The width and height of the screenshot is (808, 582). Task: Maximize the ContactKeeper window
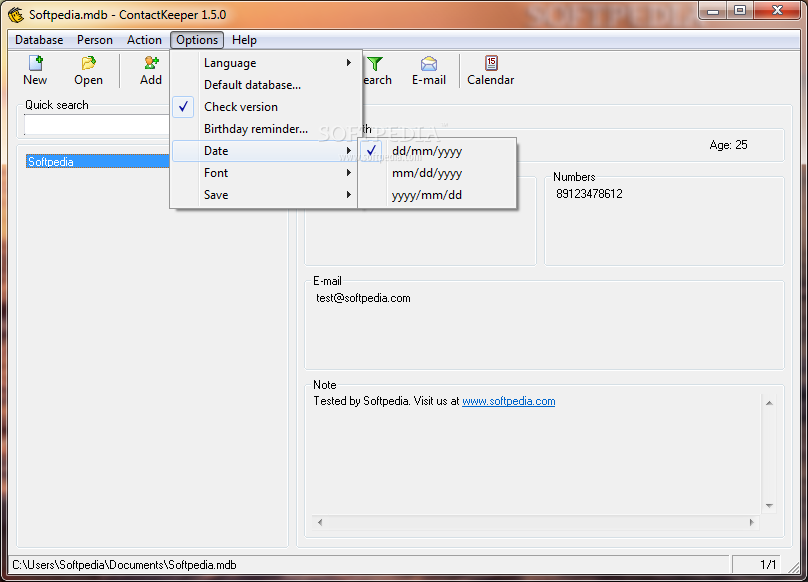[x=739, y=10]
